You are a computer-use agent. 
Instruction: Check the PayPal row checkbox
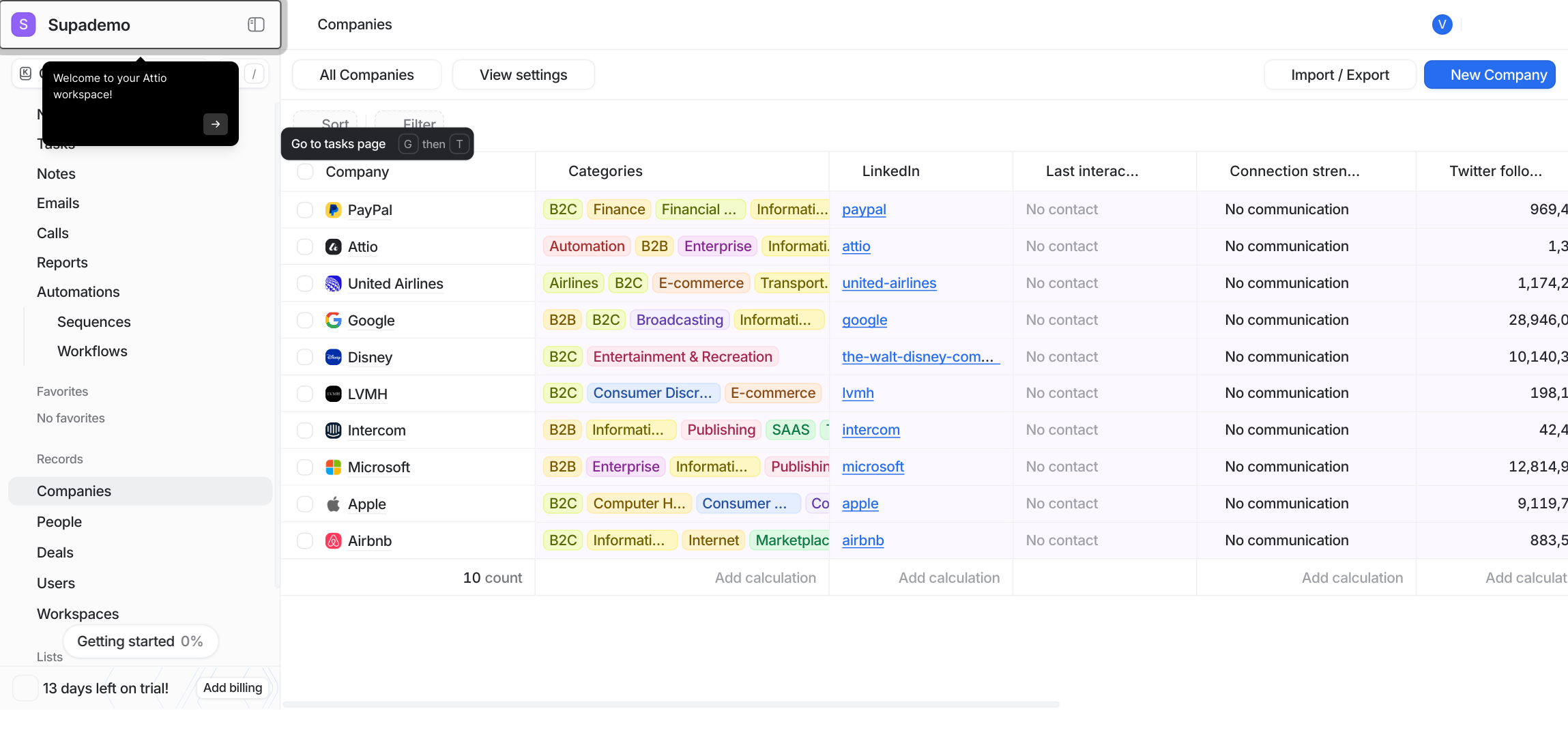click(x=305, y=209)
